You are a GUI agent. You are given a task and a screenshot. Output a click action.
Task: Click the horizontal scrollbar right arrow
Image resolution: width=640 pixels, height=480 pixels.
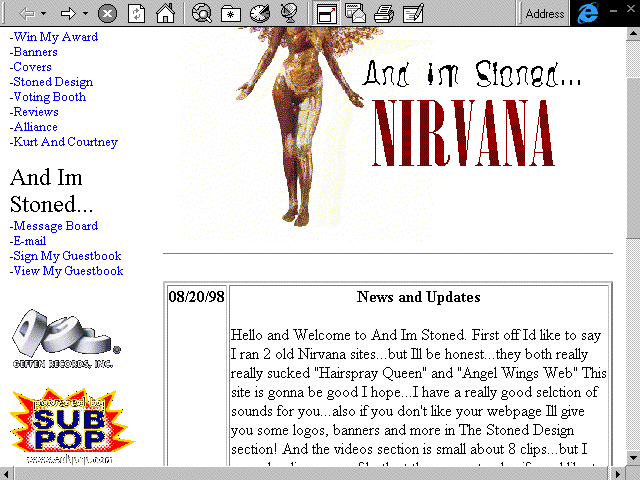pyautogui.click(x=619, y=473)
